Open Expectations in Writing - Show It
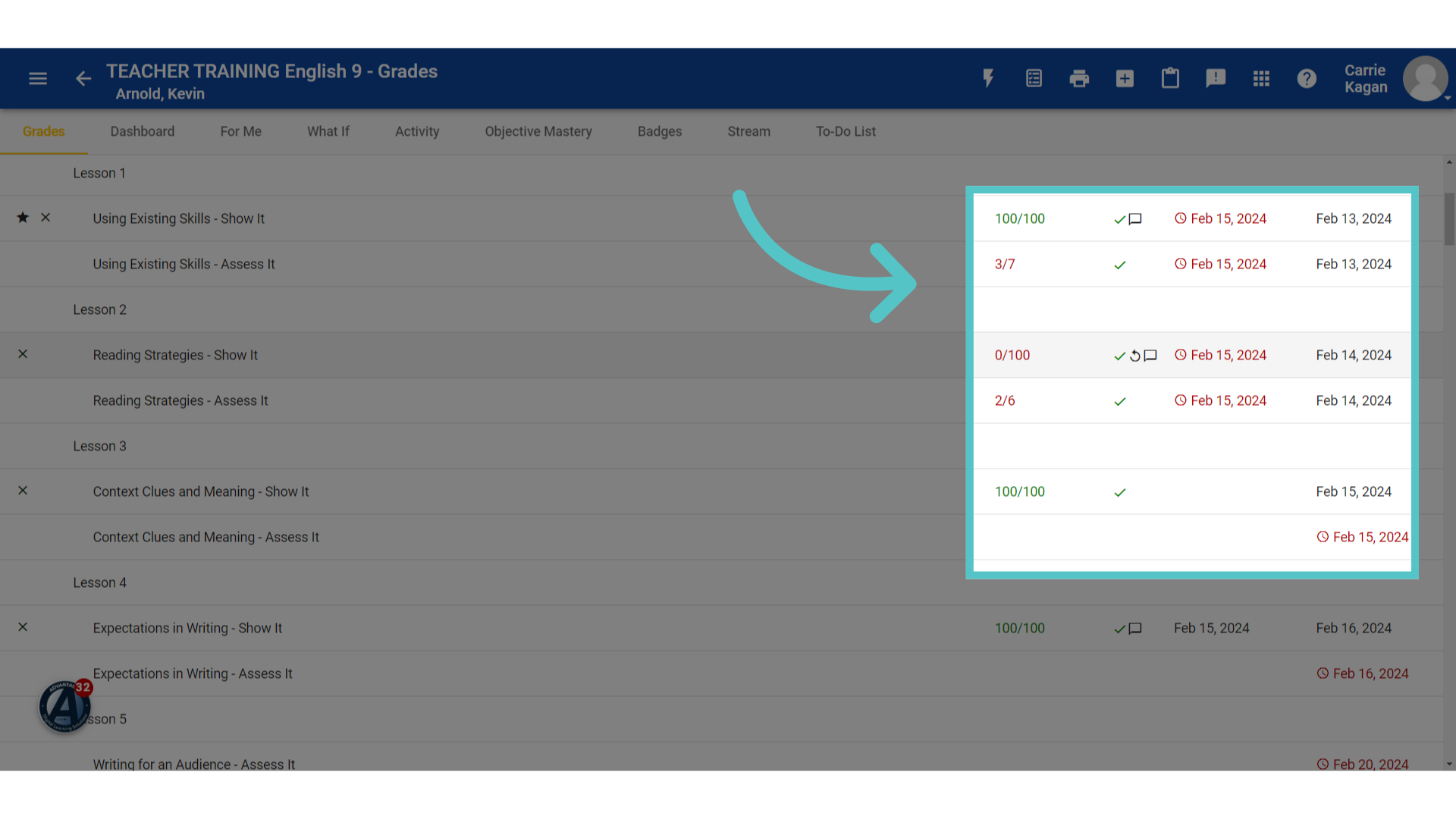1456x819 pixels. pyautogui.click(x=187, y=628)
